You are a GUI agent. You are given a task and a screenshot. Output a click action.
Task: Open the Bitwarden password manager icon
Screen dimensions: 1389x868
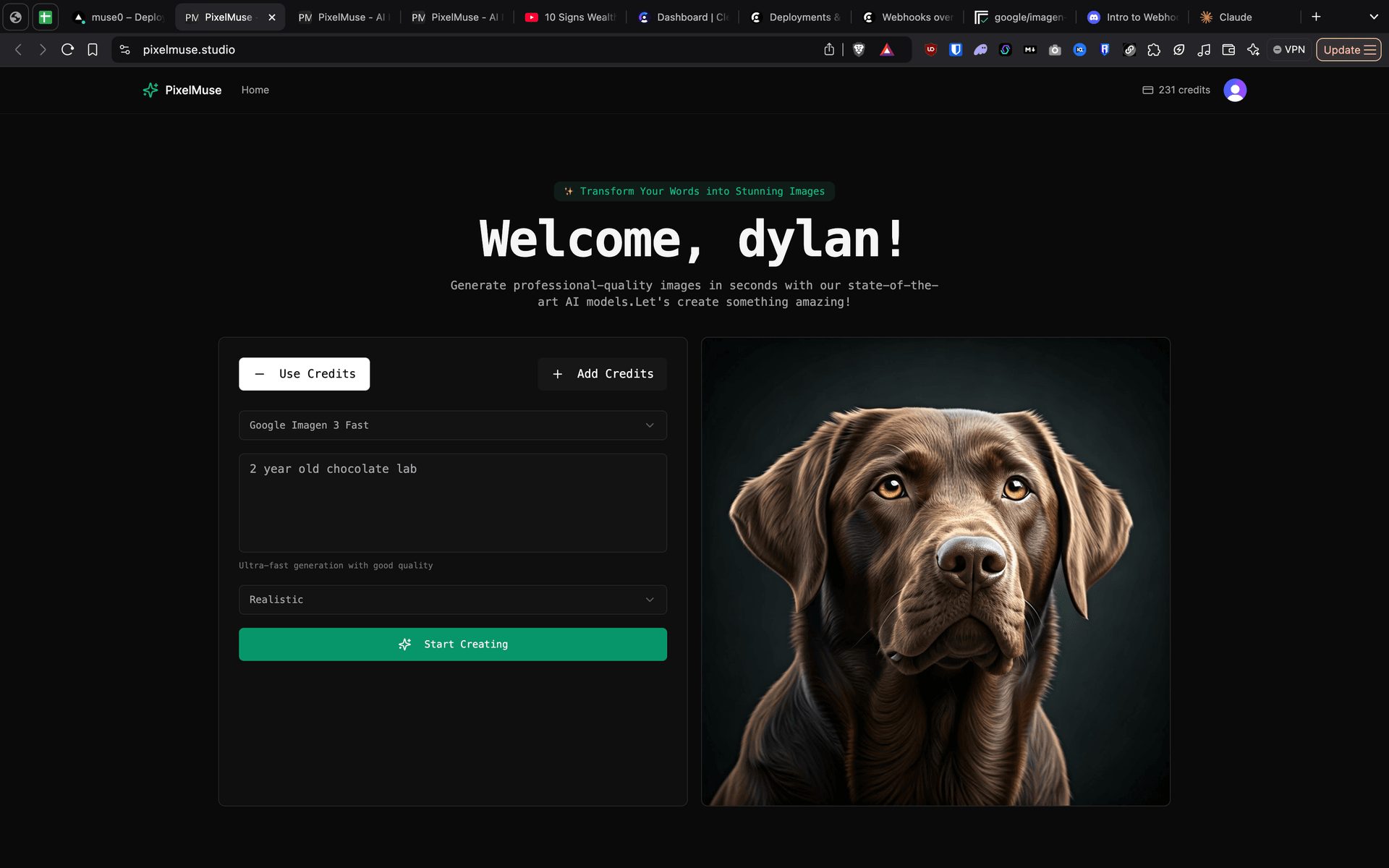point(956,50)
